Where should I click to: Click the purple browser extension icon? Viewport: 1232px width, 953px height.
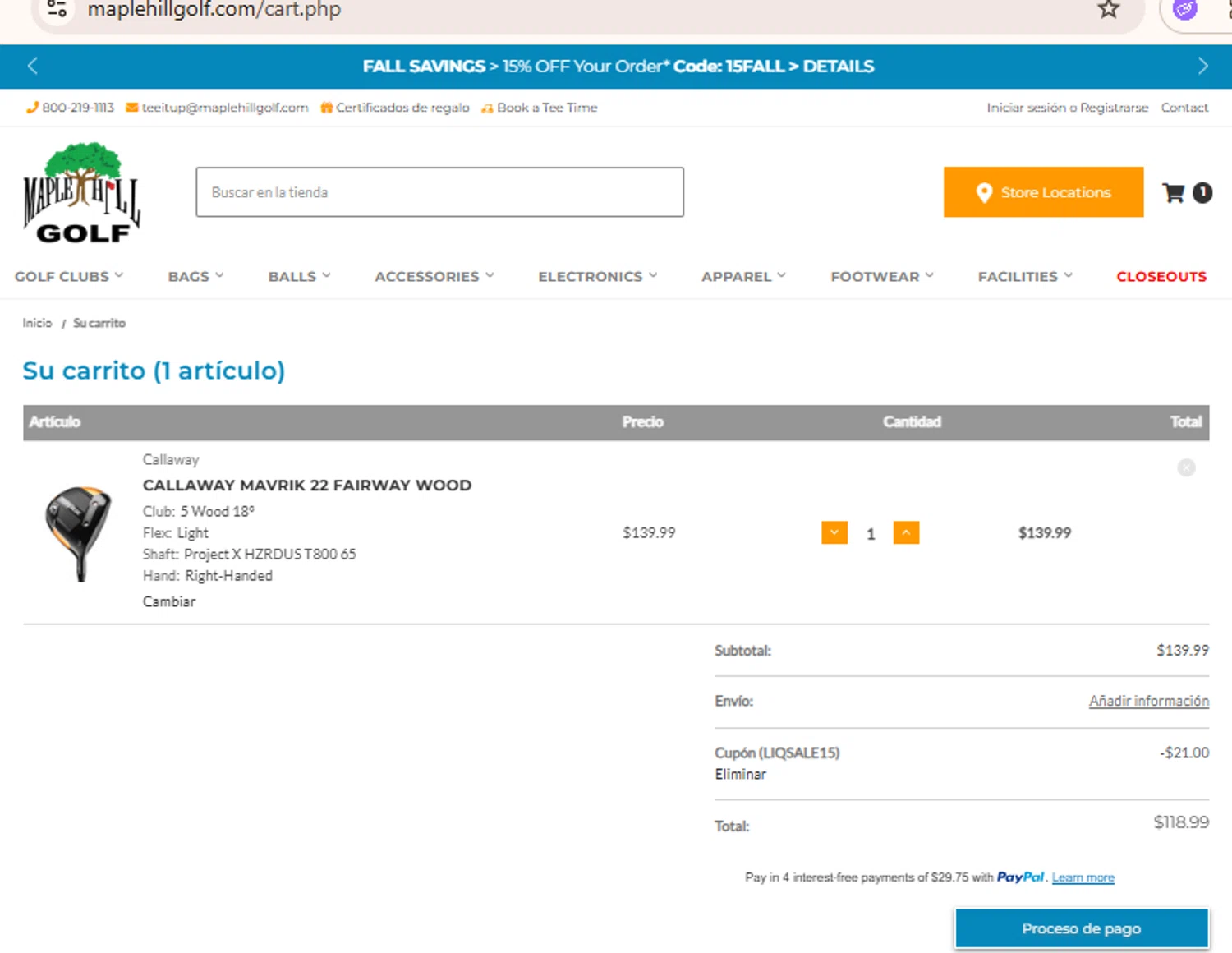click(x=1184, y=10)
